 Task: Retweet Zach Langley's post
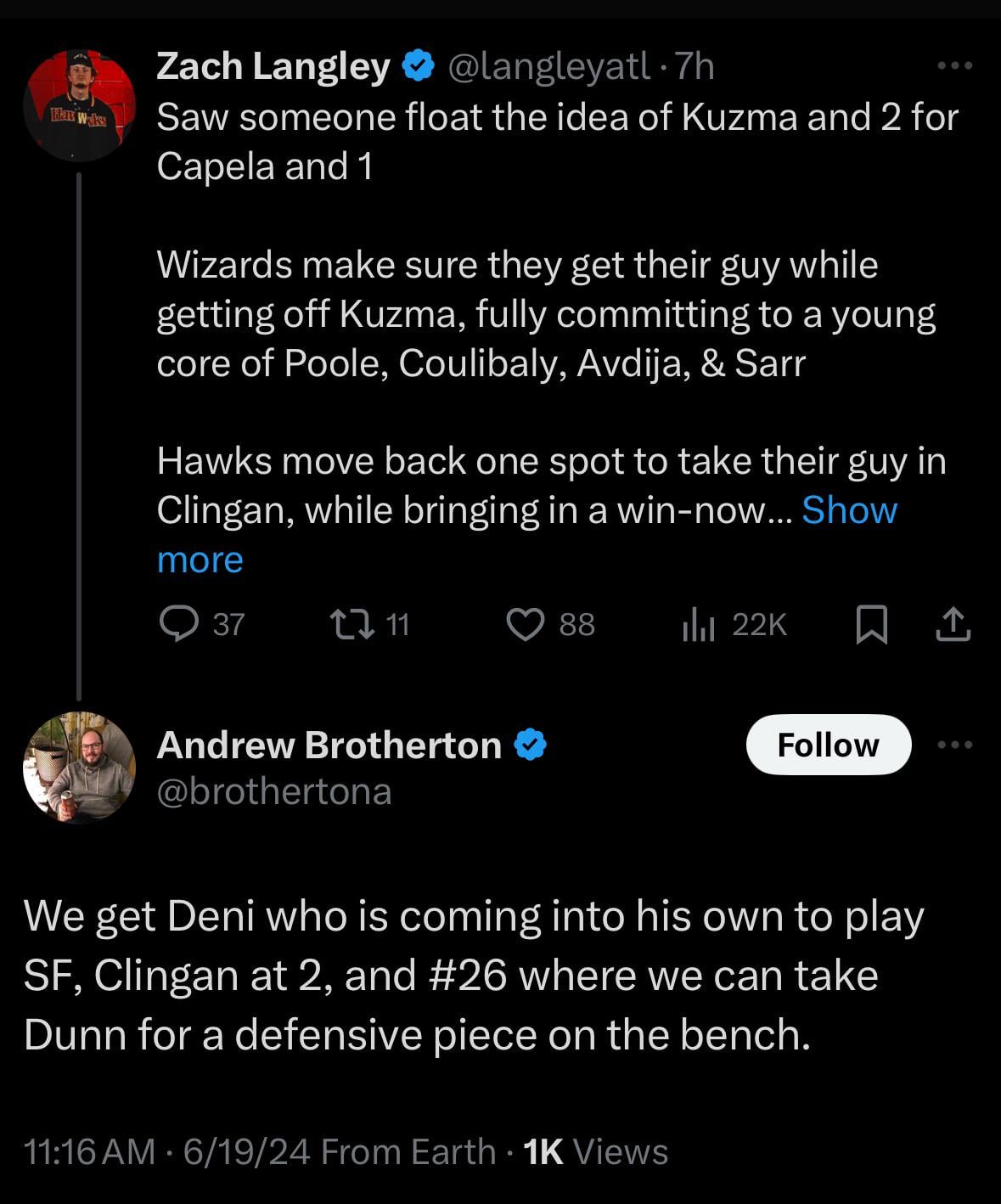point(351,625)
